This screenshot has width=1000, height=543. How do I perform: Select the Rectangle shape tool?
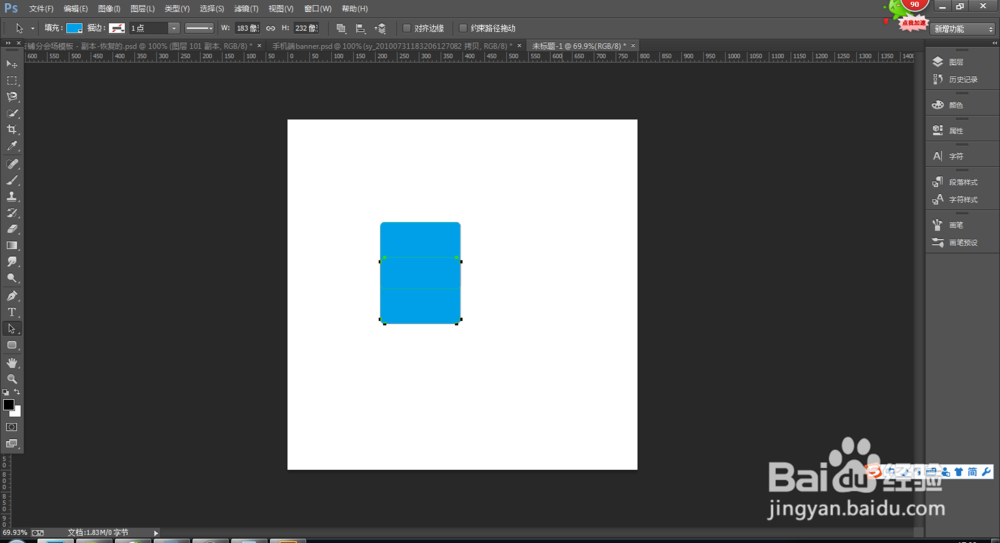coord(12,345)
